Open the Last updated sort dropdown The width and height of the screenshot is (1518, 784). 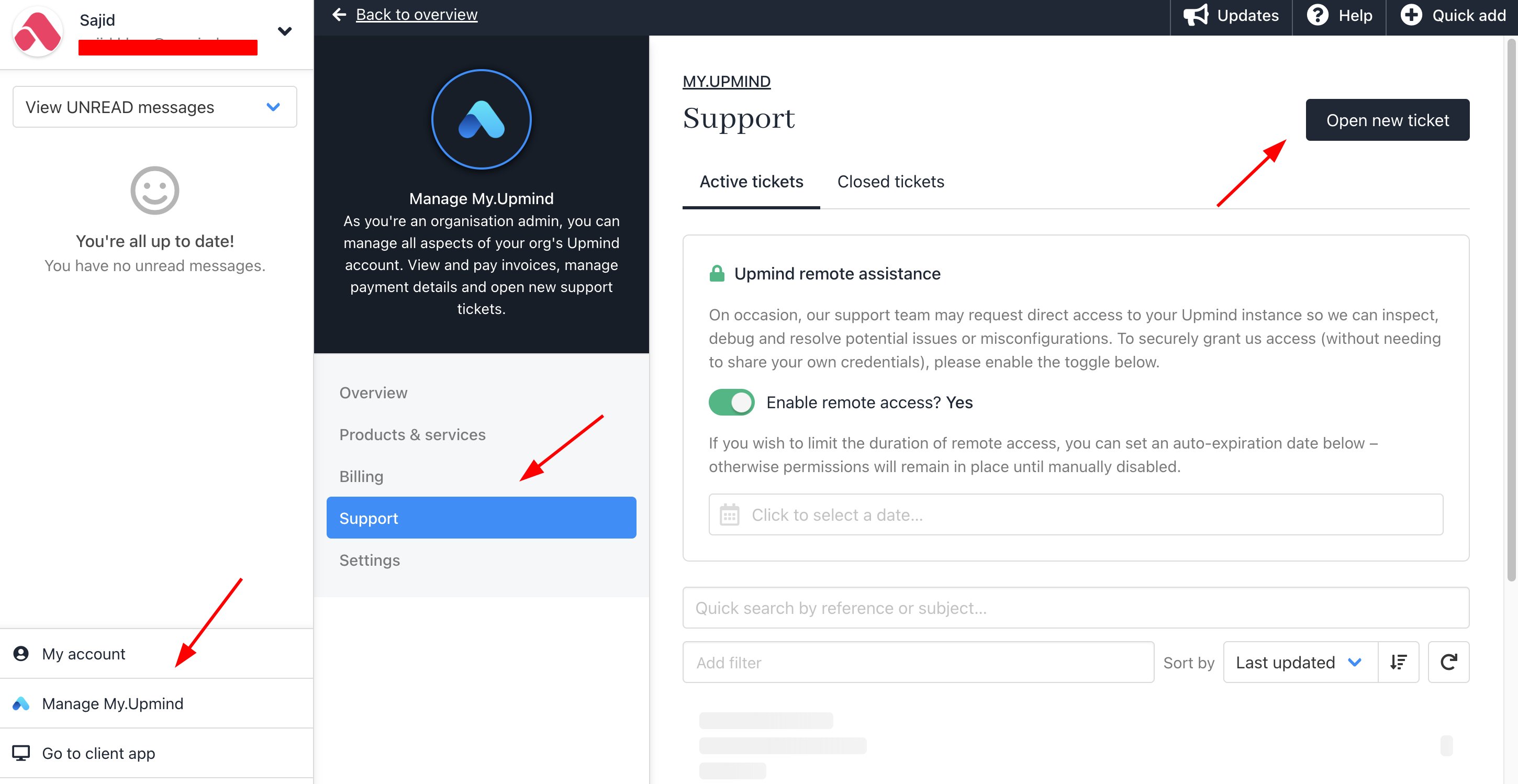(x=1300, y=662)
